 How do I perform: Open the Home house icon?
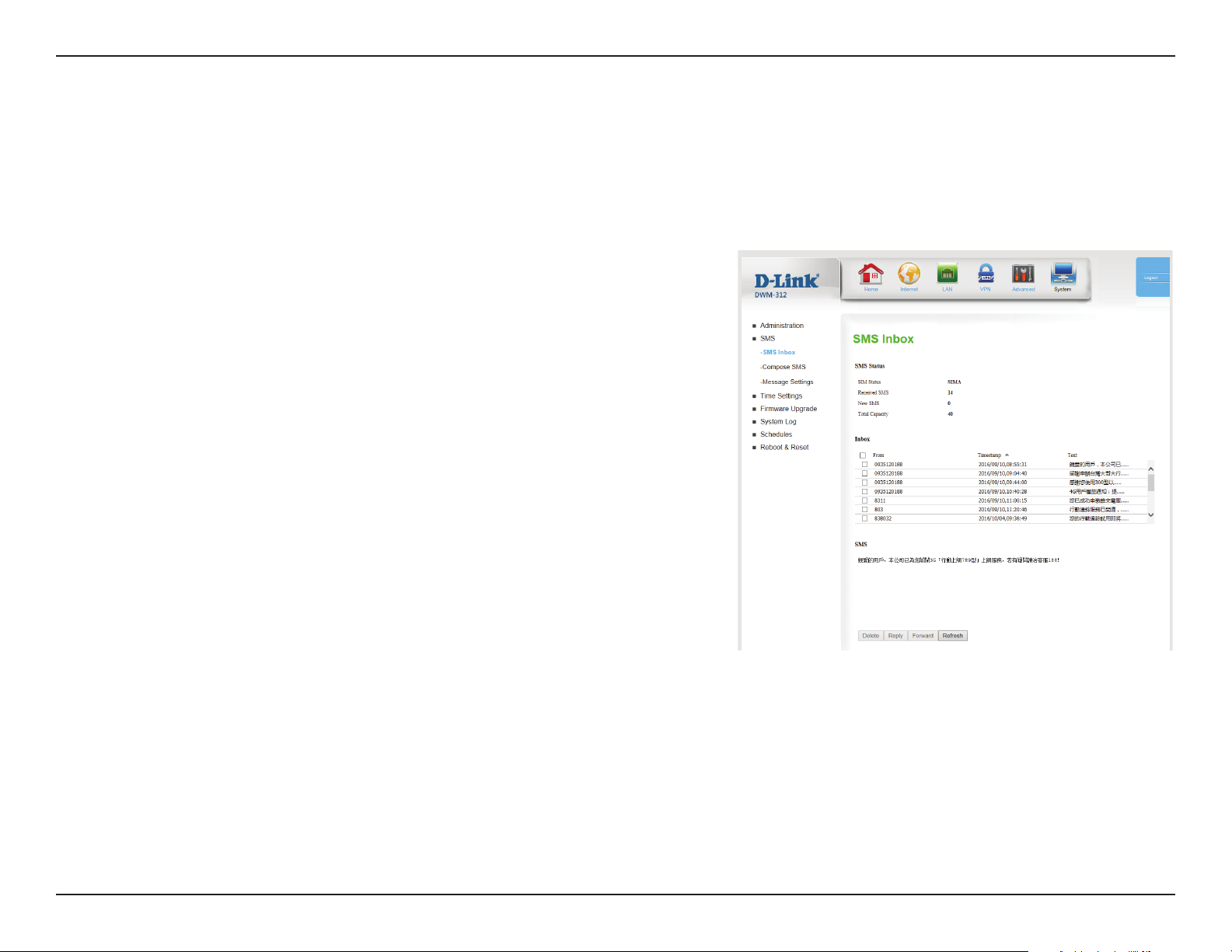point(871,274)
